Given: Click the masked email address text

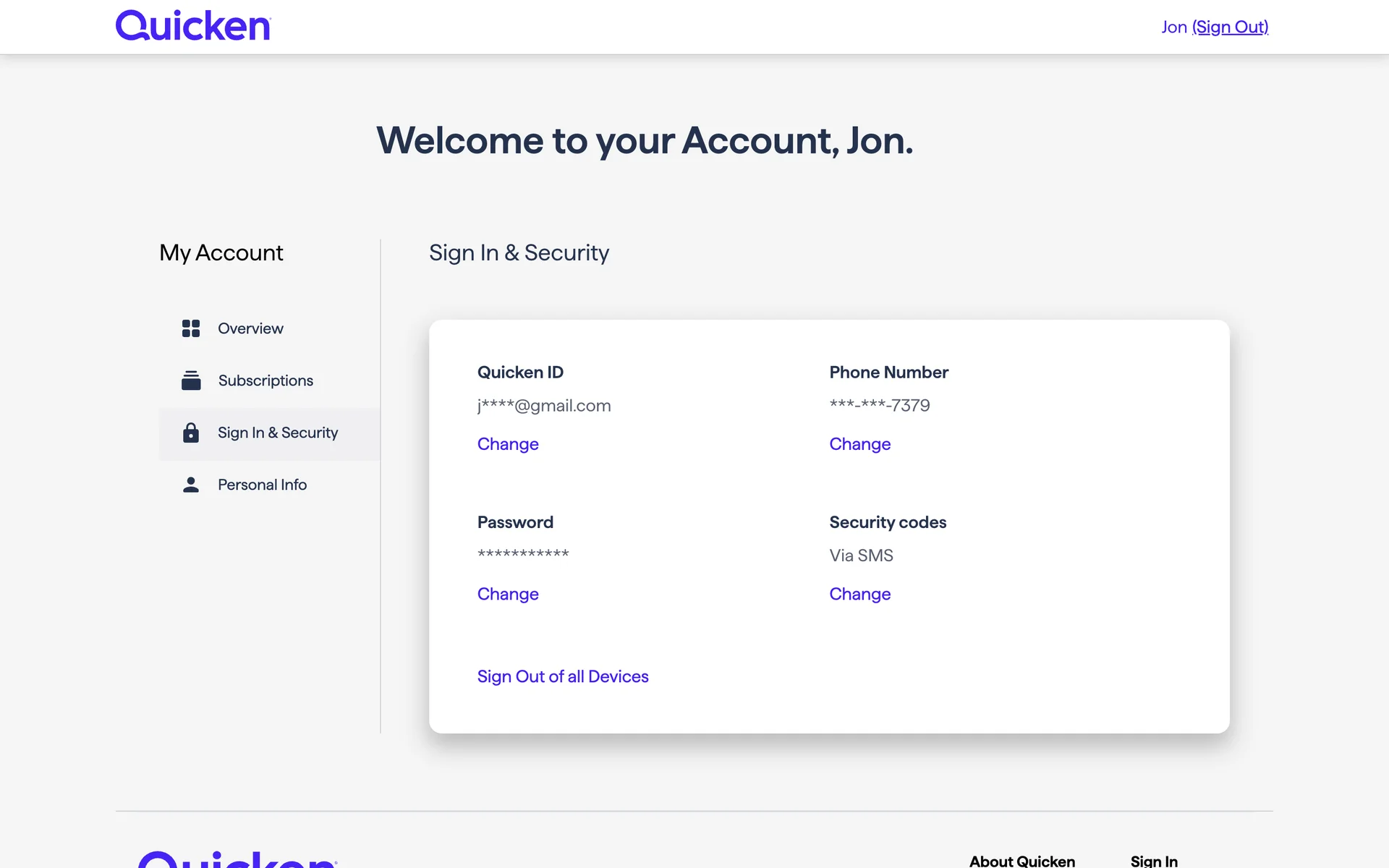Looking at the screenshot, I should click(x=544, y=406).
